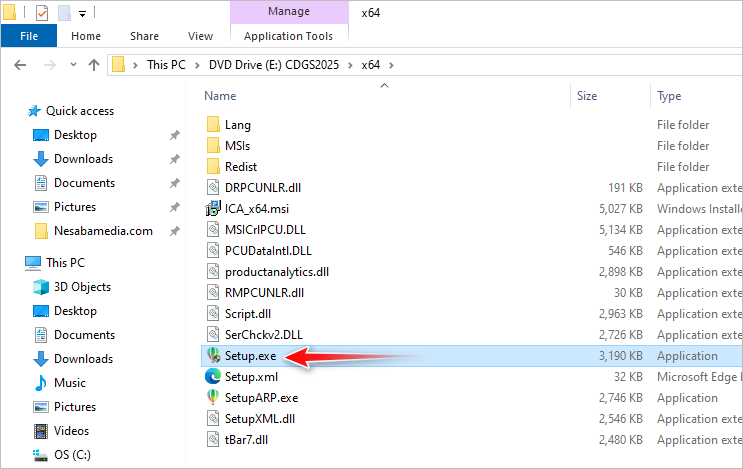This screenshot has height=469, width=743.
Task: Sort files by Size column header
Action: 587,96
